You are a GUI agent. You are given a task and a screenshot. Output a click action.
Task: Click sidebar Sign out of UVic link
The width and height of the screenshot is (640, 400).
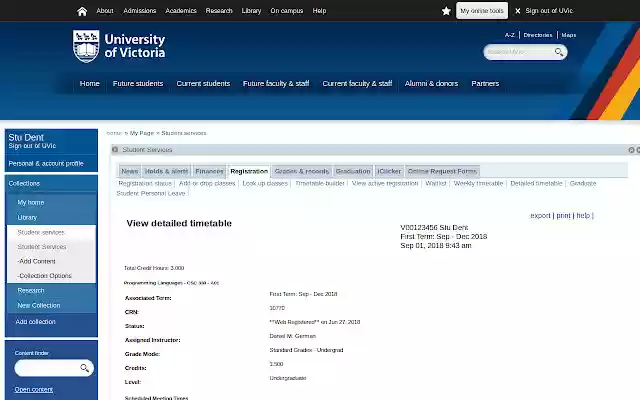coord(32,146)
